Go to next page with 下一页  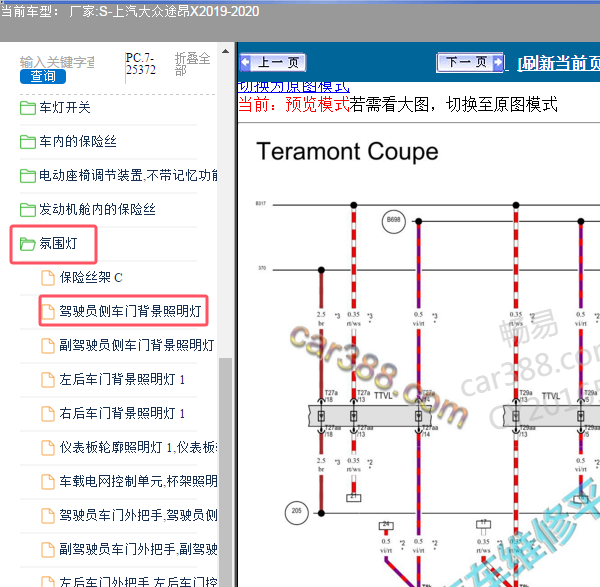pyautogui.click(x=470, y=62)
